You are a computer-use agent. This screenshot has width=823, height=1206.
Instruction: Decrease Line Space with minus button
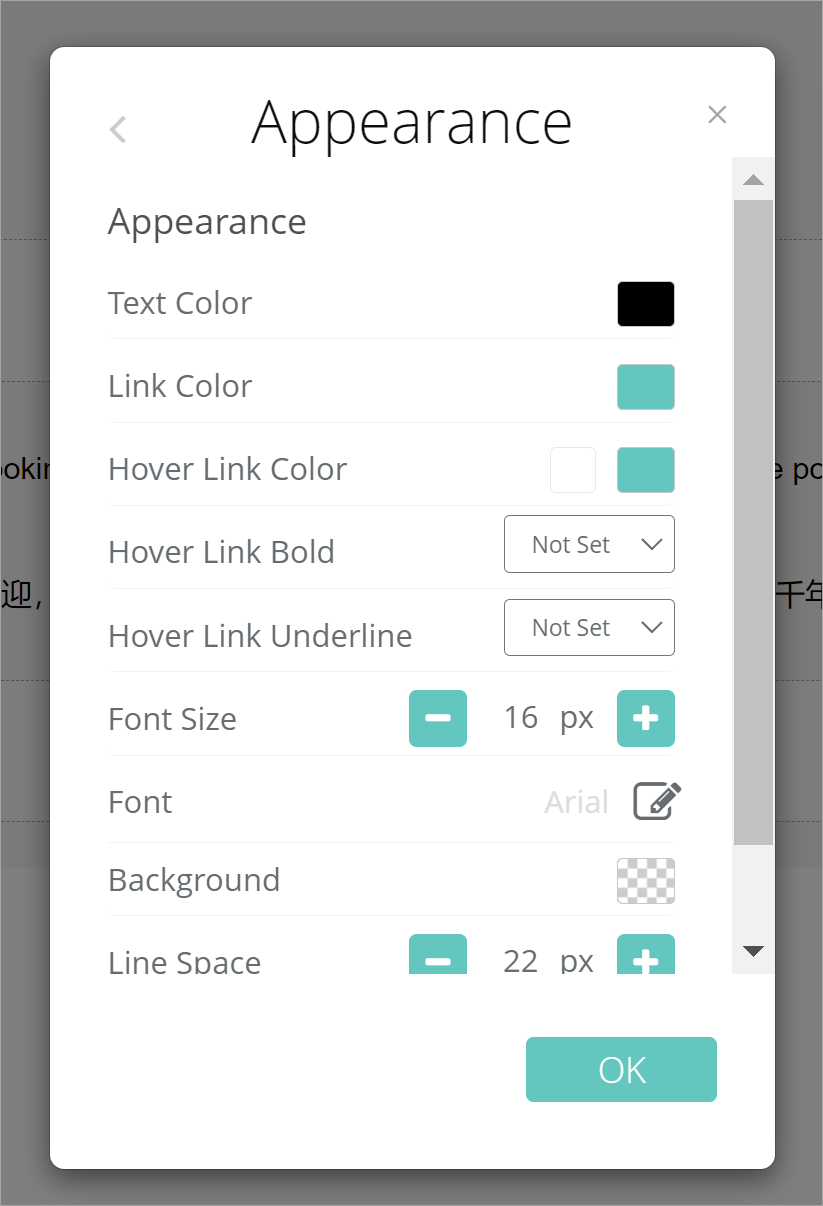pos(438,957)
